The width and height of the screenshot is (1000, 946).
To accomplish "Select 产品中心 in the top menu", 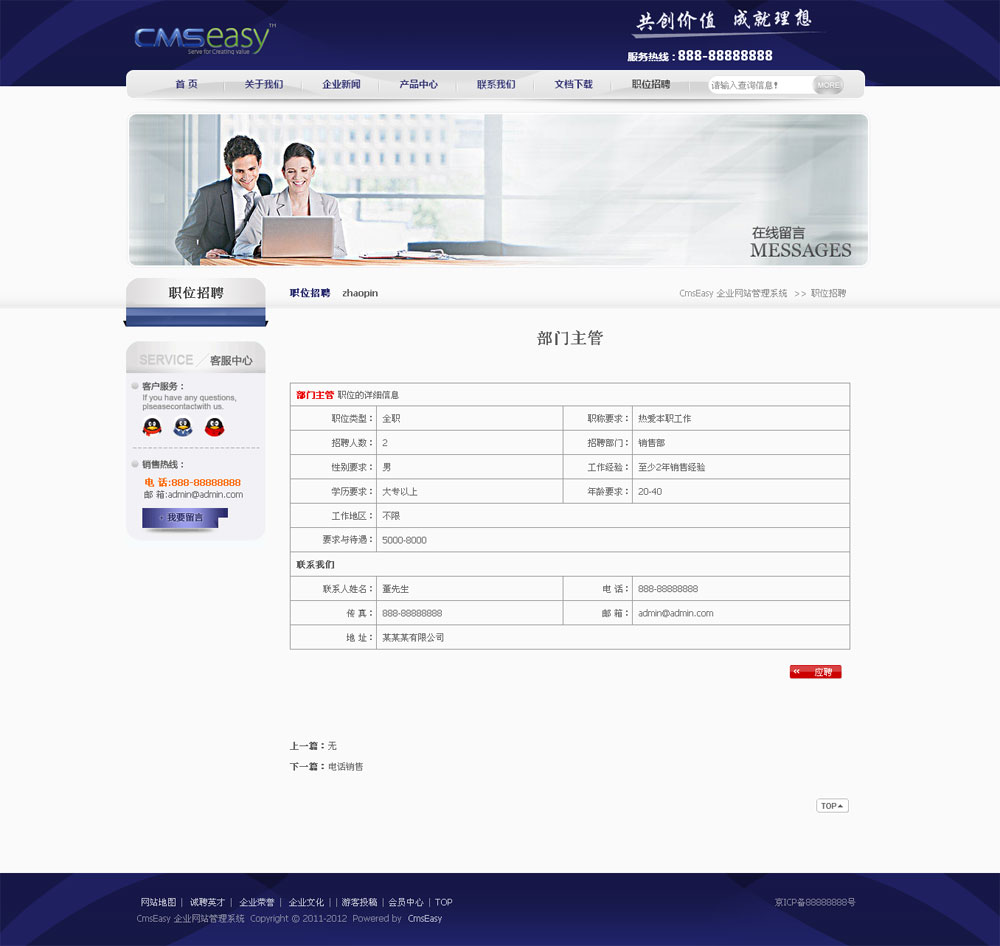I will 418,85.
